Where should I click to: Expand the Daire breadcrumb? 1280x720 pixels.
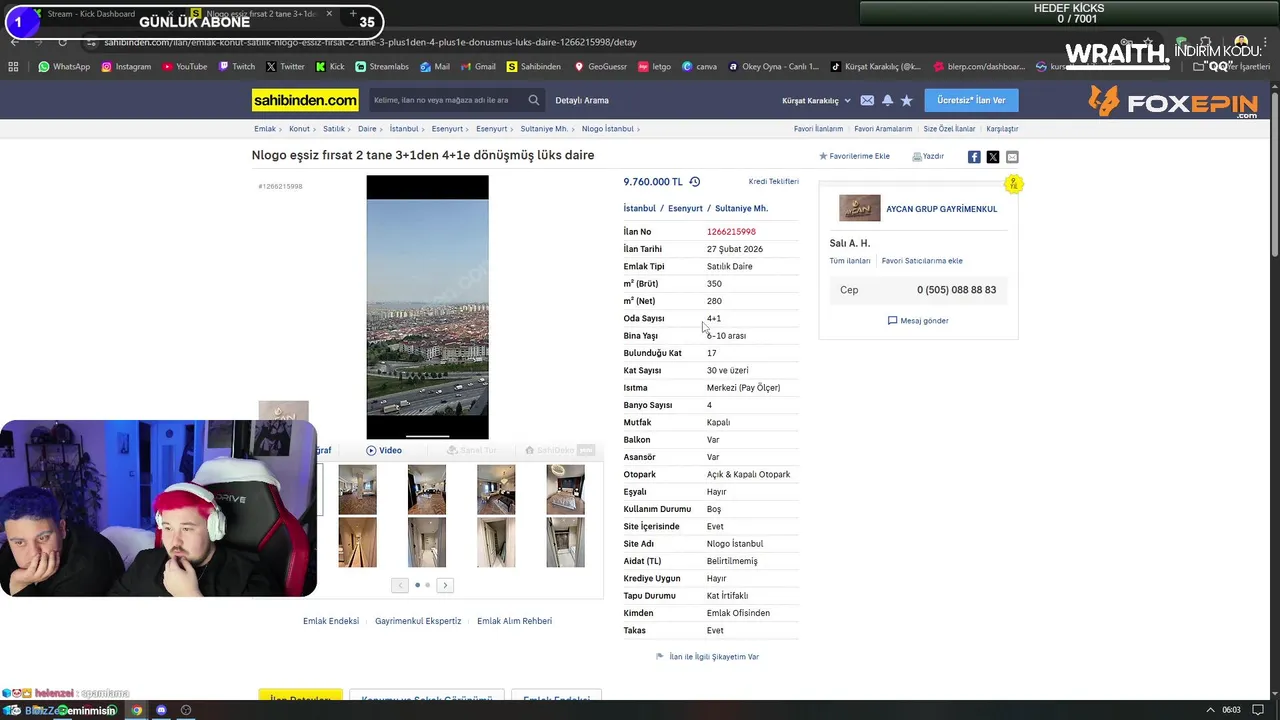pos(370,129)
